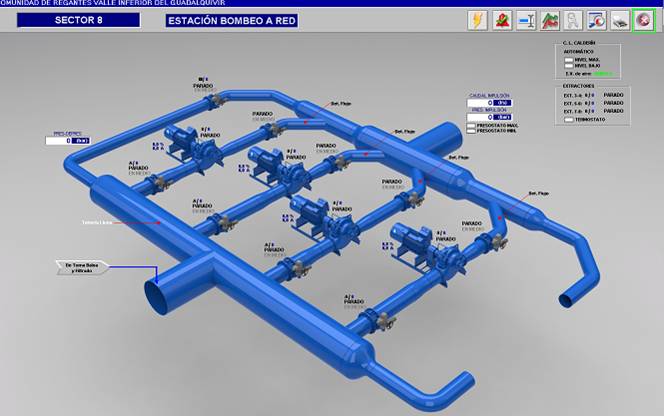The height and width of the screenshot is (416, 664).
Task: Select bypass valve labeled M/0 PARADO
Action: [214, 101]
